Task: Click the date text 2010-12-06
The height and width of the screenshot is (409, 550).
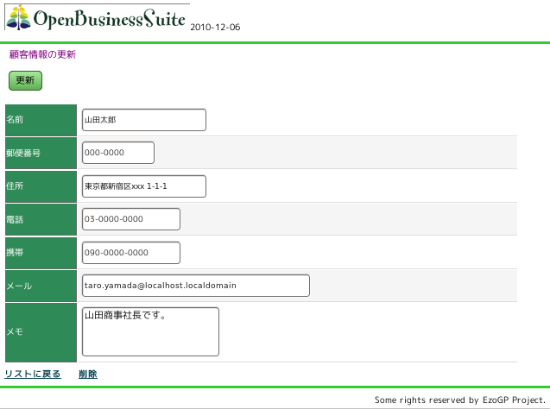Action: coord(215,27)
